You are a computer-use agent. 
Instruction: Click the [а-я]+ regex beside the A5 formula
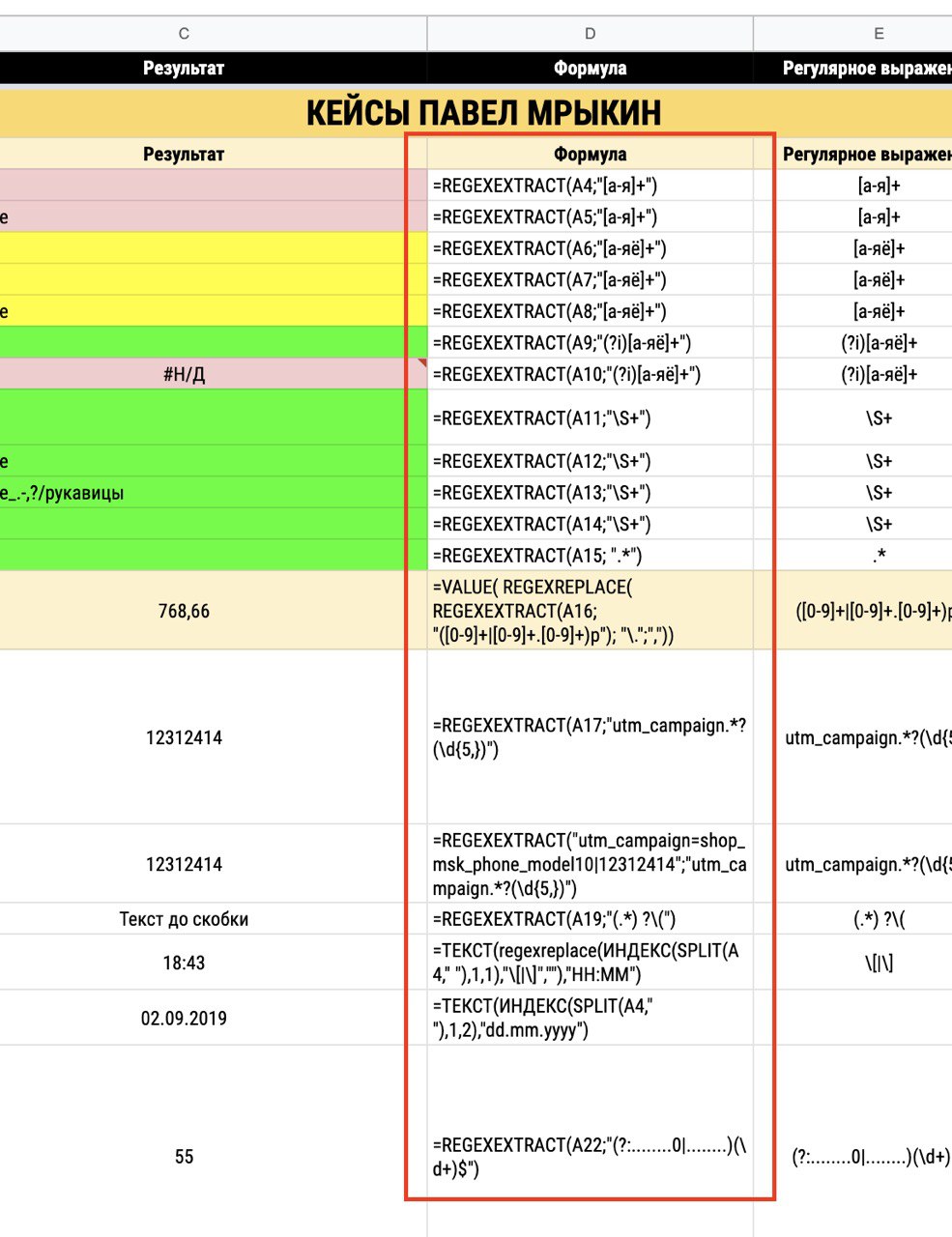(x=852, y=216)
